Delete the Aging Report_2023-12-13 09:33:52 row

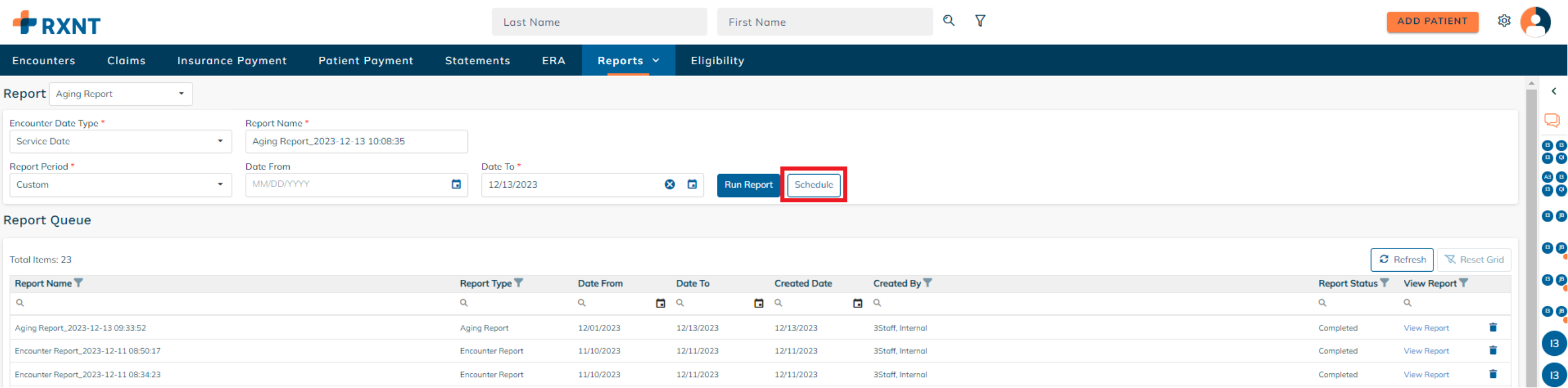(x=1493, y=327)
